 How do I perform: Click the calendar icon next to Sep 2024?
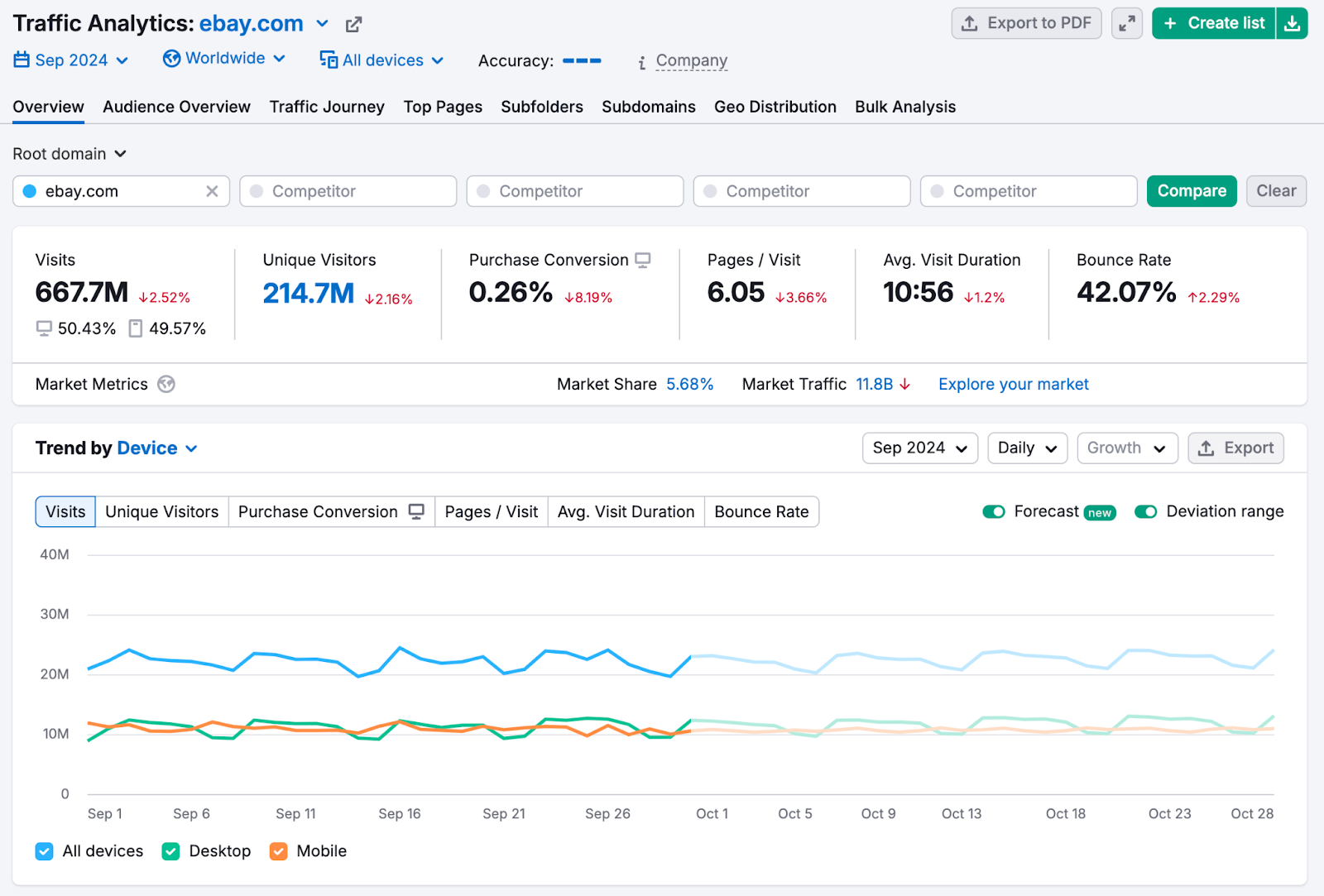point(20,60)
